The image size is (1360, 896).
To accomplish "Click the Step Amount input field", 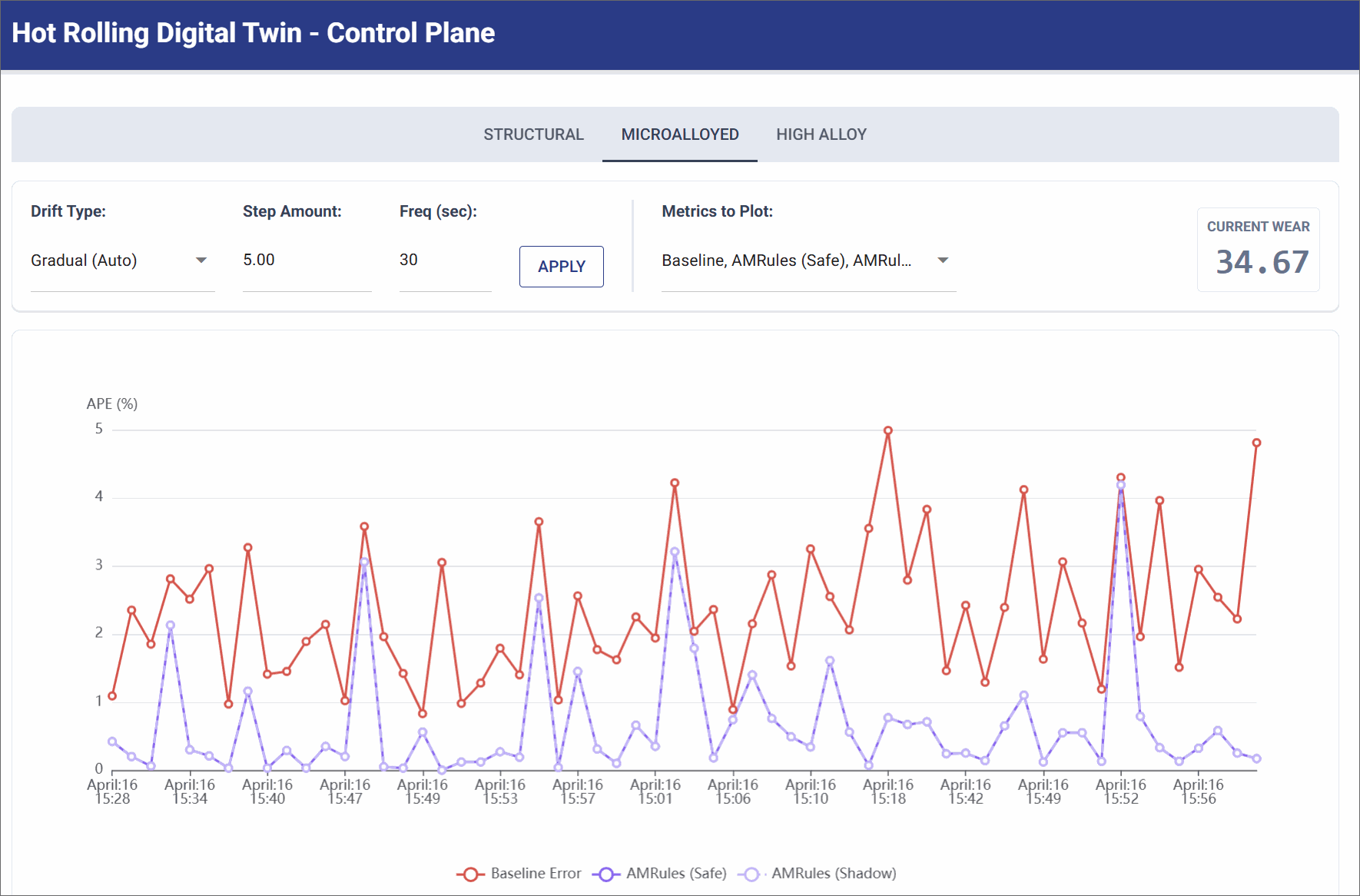I will tap(306, 261).
